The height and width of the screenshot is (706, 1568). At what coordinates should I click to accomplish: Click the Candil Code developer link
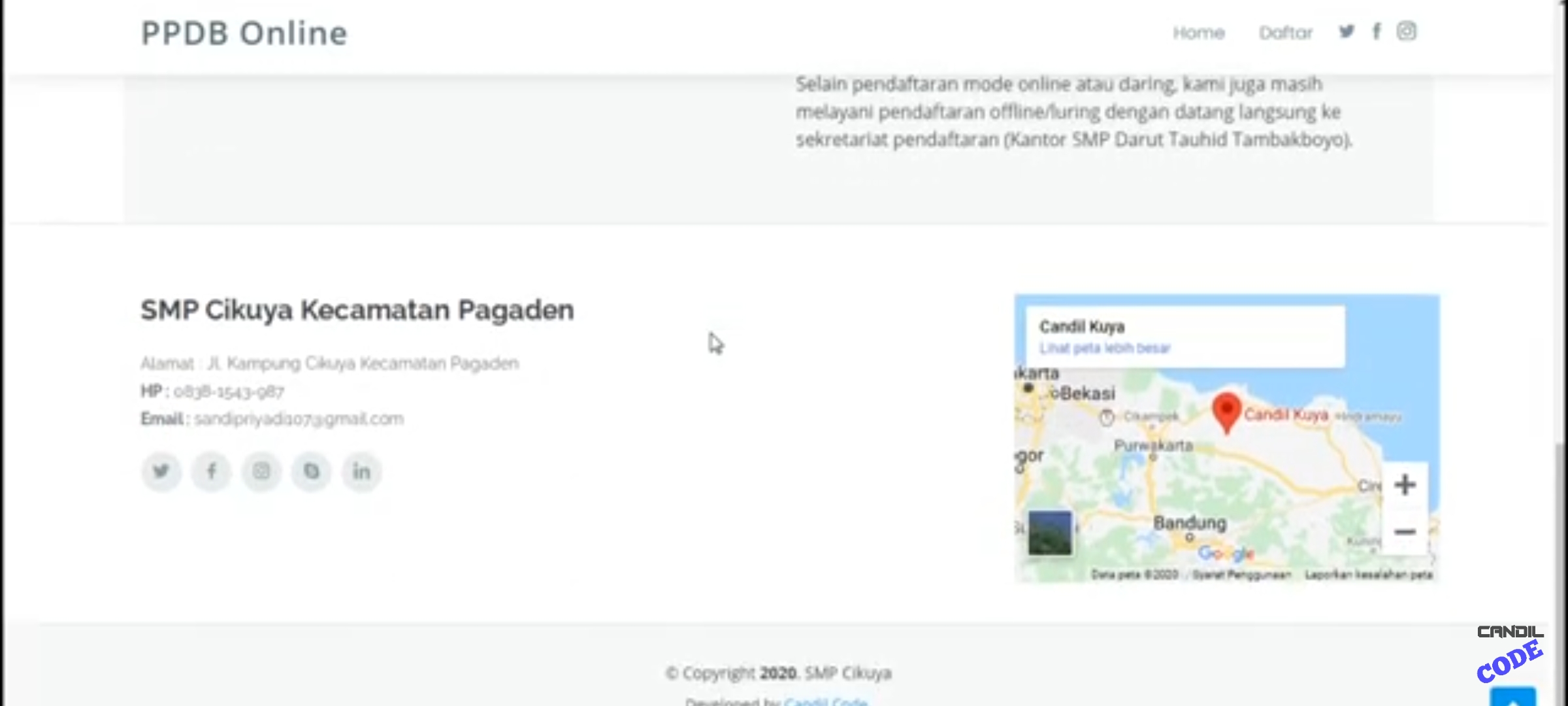[x=826, y=701]
